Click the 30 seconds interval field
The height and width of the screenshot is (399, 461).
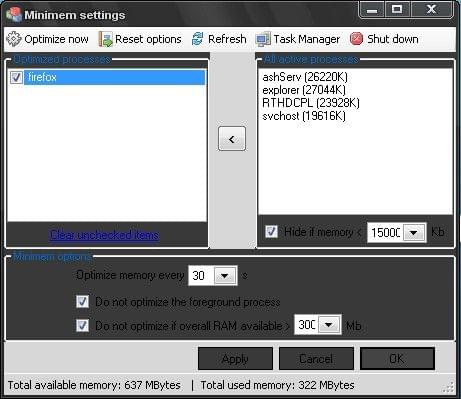(201, 276)
